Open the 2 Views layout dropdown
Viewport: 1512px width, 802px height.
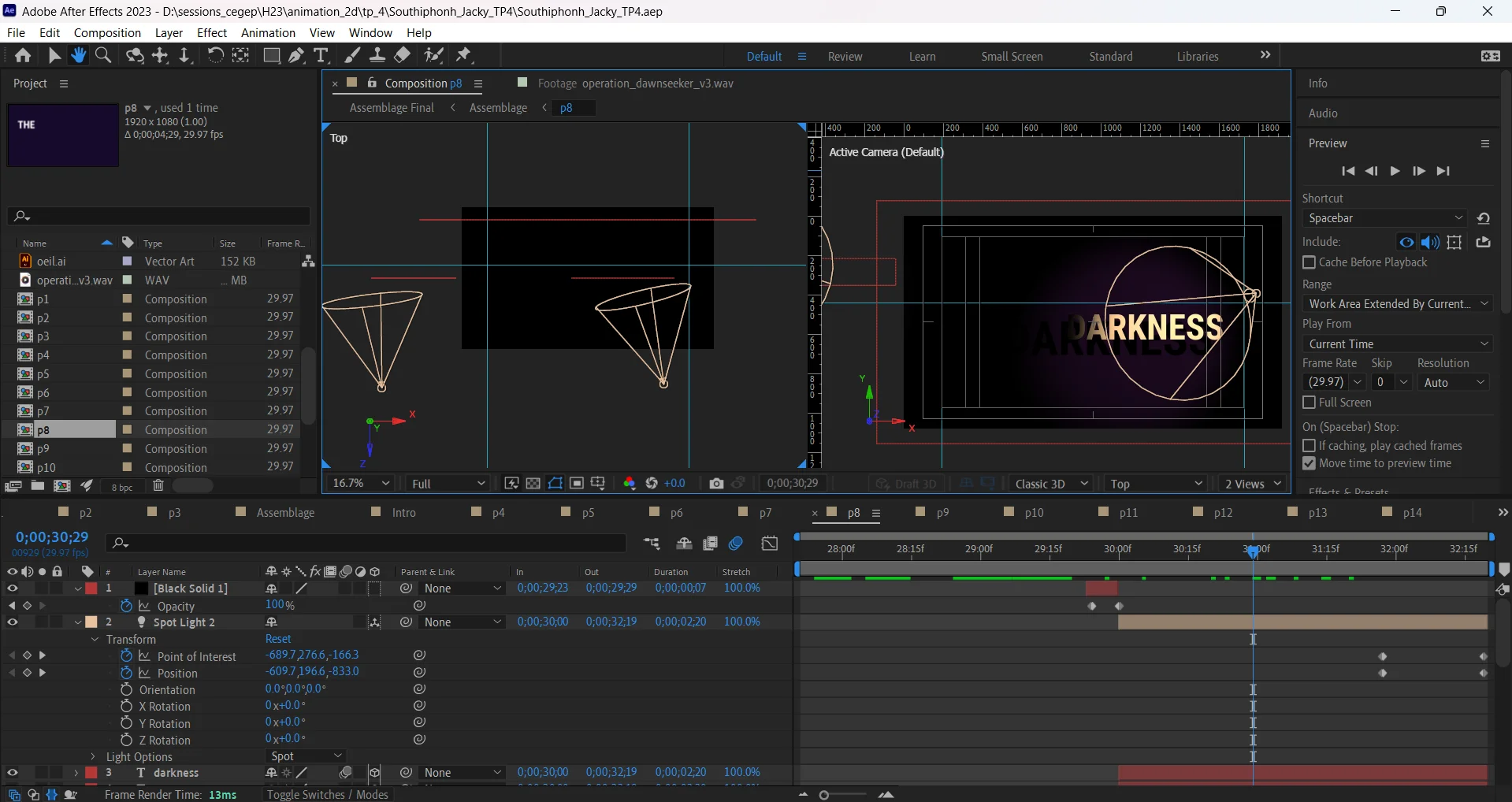pyautogui.click(x=1253, y=484)
